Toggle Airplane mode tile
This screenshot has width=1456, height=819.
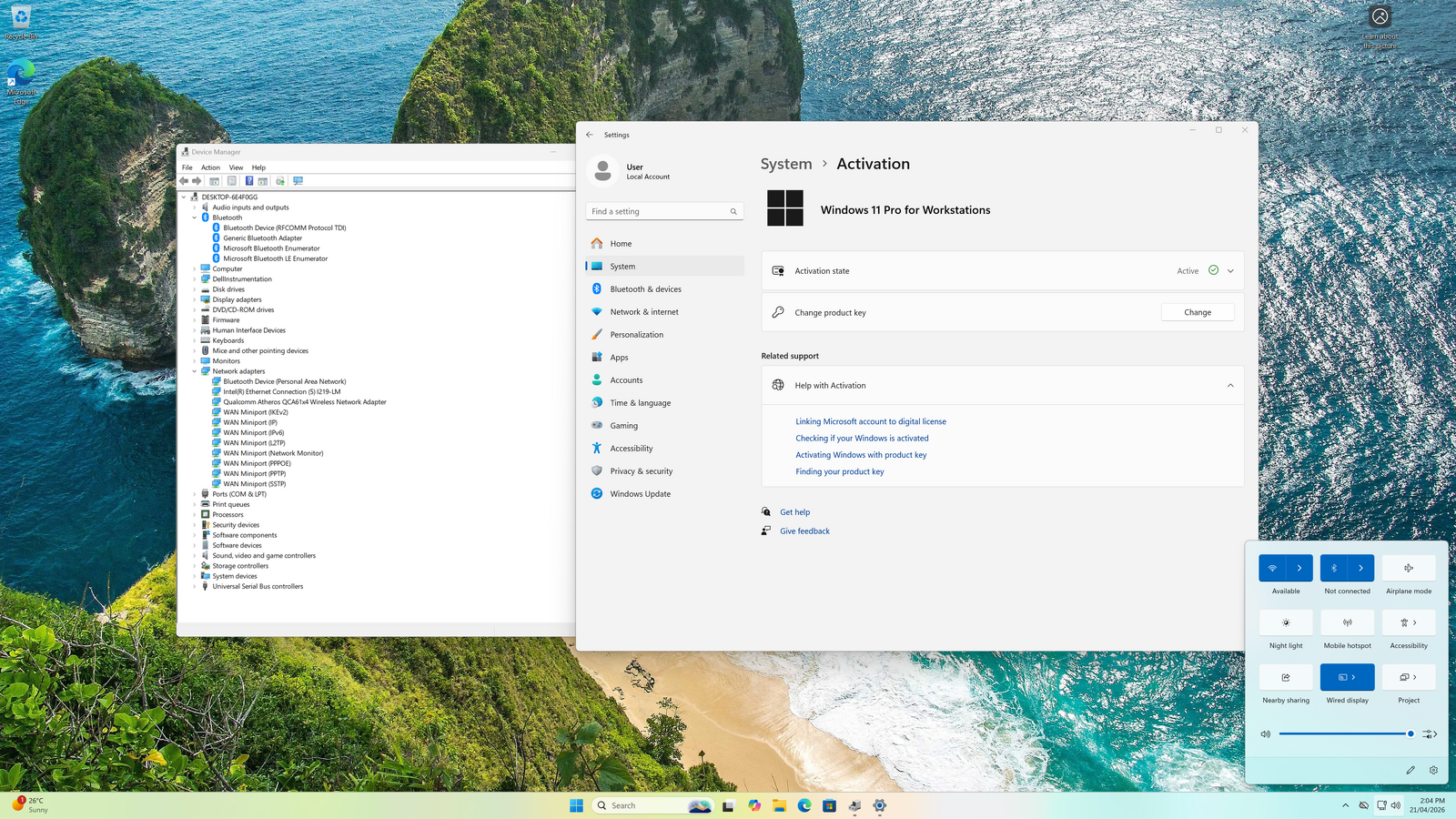[x=1409, y=568]
